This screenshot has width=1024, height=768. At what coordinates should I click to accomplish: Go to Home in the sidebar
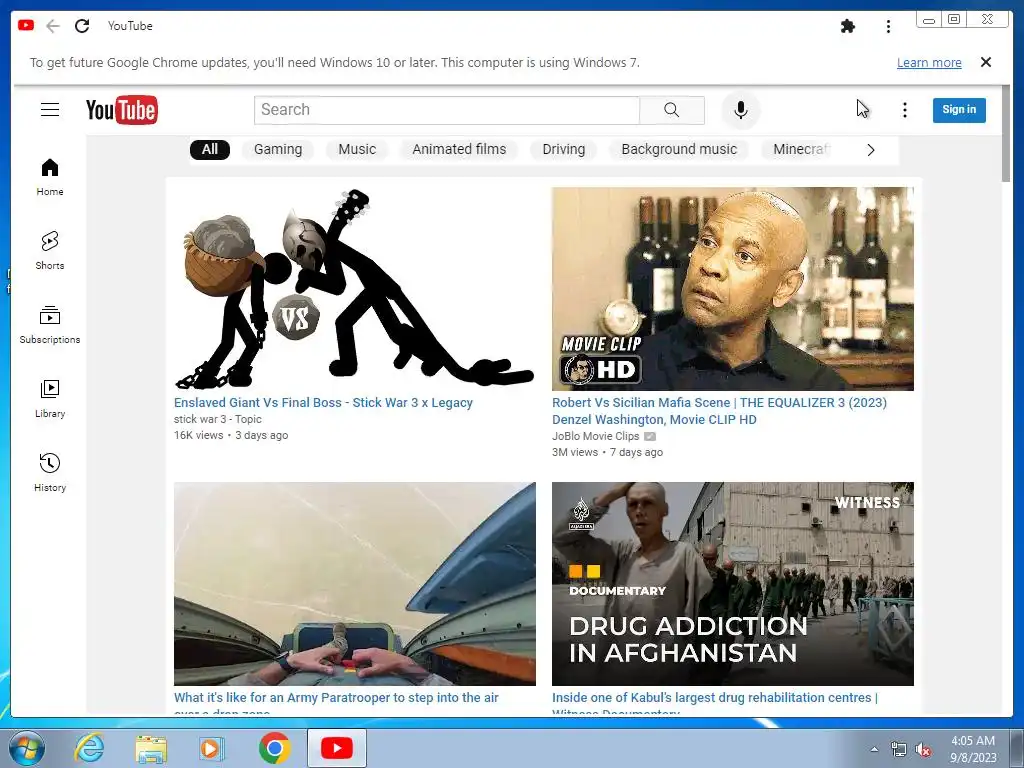[x=50, y=177]
